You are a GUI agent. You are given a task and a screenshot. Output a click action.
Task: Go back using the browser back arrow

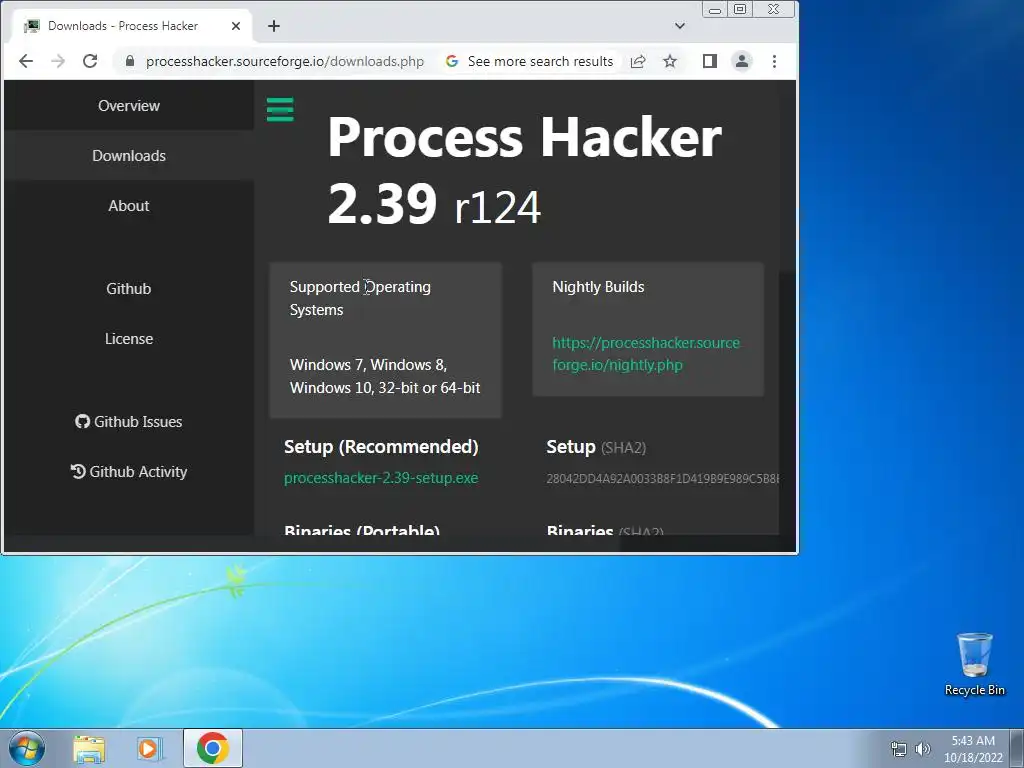coord(26,61)
